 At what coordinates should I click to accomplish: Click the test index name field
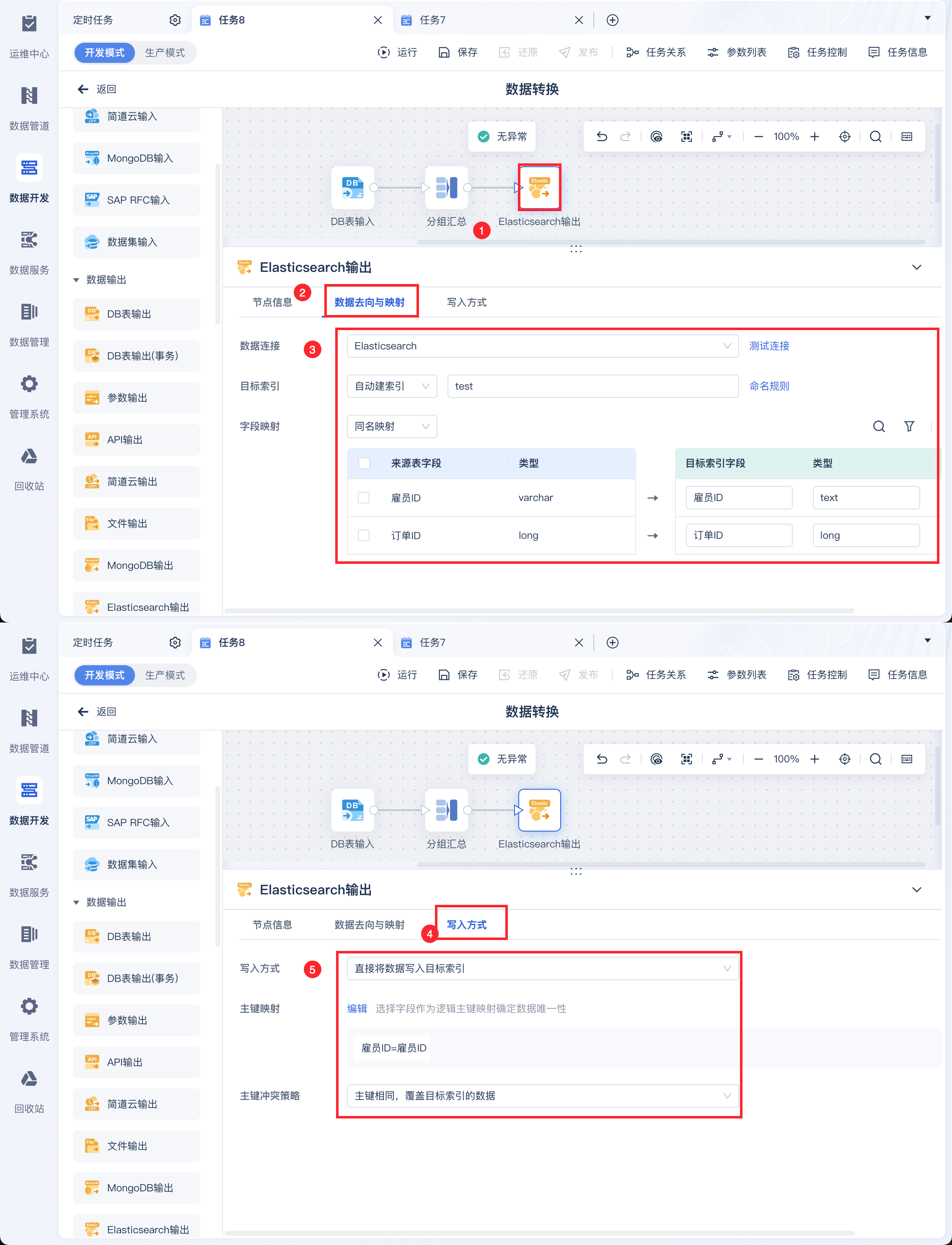tap(592, 386)
